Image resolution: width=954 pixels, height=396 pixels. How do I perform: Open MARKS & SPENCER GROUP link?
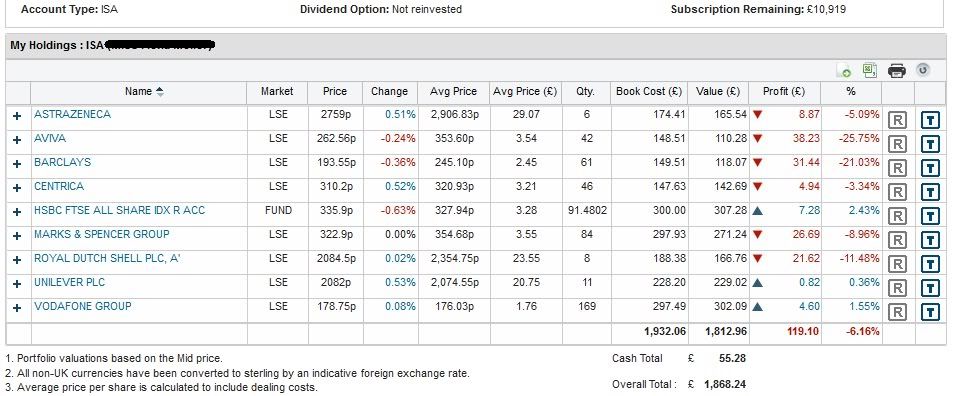click(x=102, y=234)
